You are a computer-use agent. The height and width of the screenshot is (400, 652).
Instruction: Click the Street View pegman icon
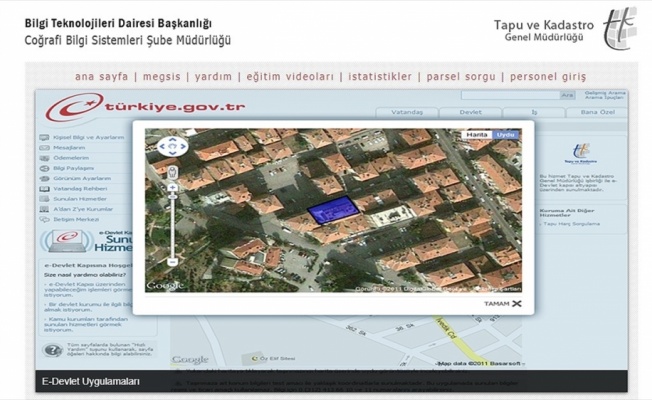point(173,172)
